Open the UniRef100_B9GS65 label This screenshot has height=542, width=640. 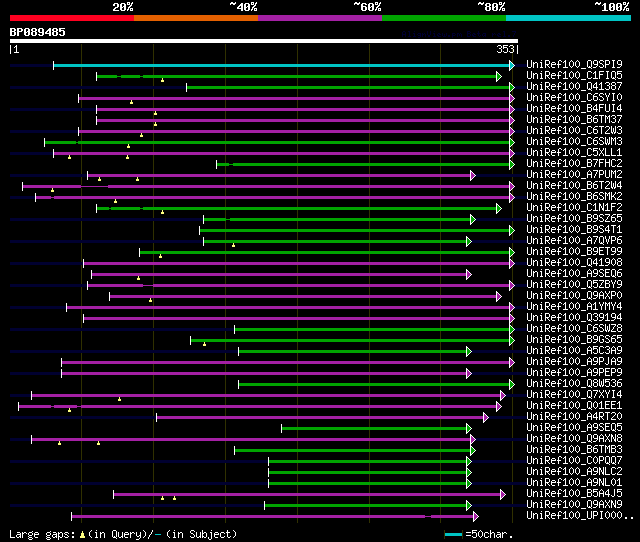574,340
